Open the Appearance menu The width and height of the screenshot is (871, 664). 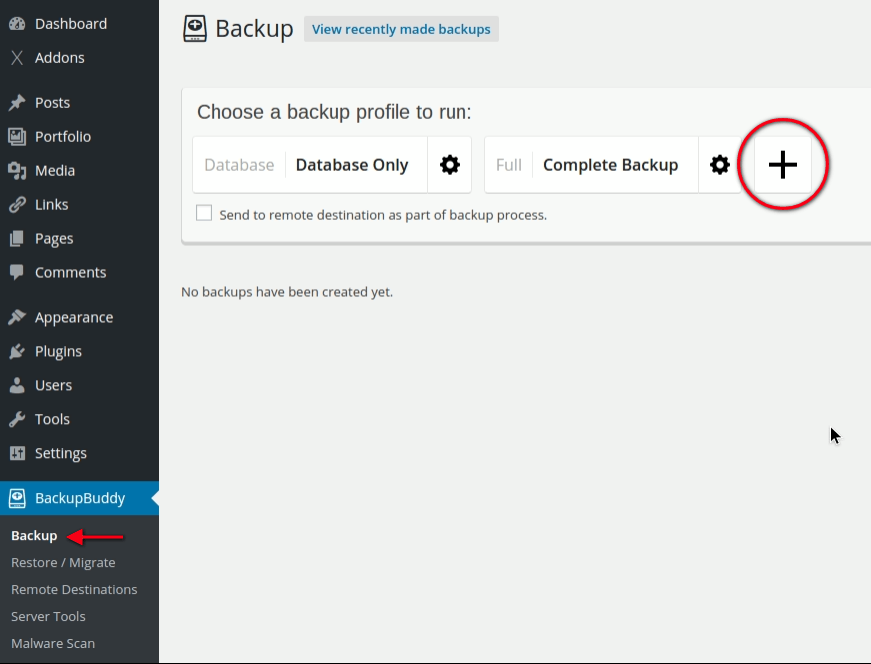click(x=74, y=318)
